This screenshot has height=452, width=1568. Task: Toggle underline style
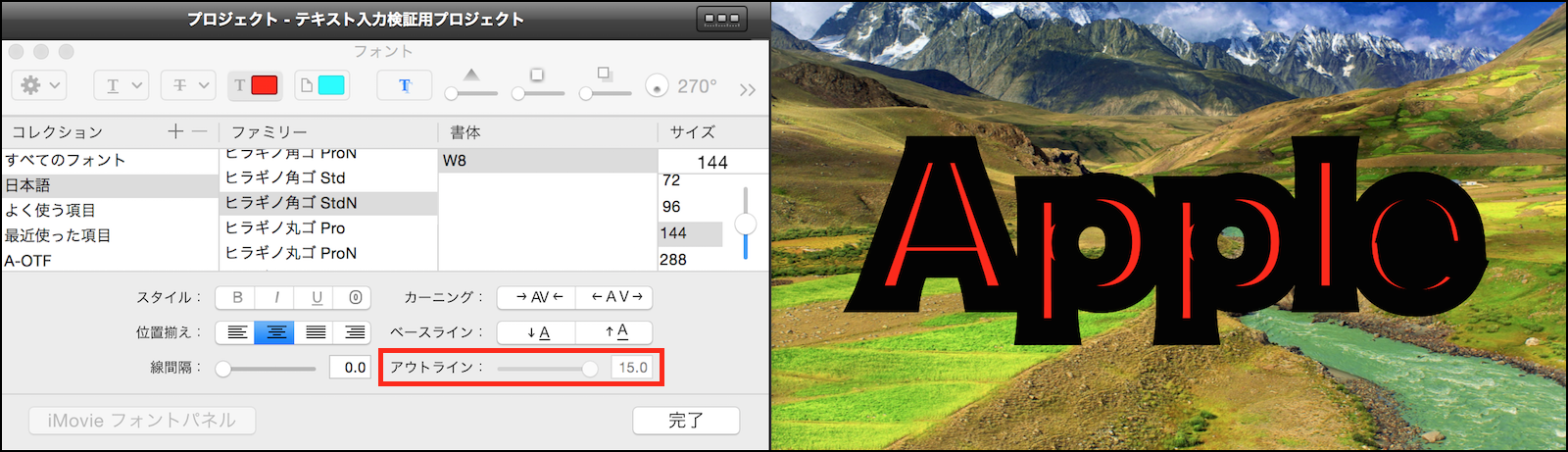click(x=316, y=297)
